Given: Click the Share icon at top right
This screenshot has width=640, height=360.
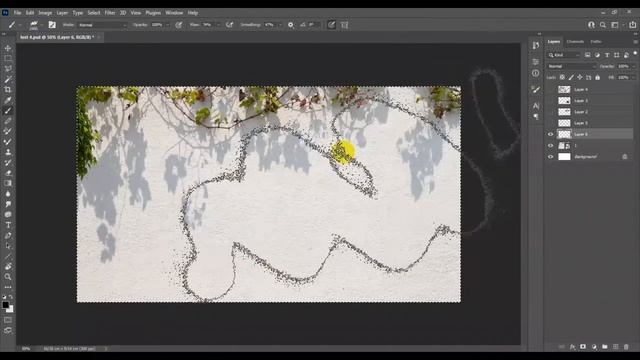Looking at the screenshot, I should [x=632, y=25].
